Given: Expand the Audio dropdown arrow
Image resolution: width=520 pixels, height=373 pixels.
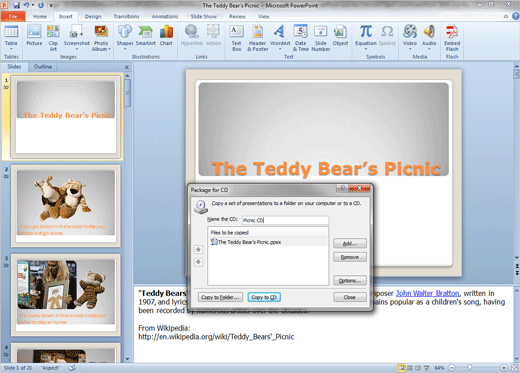Looking at the screenshot, I should 429,49.
